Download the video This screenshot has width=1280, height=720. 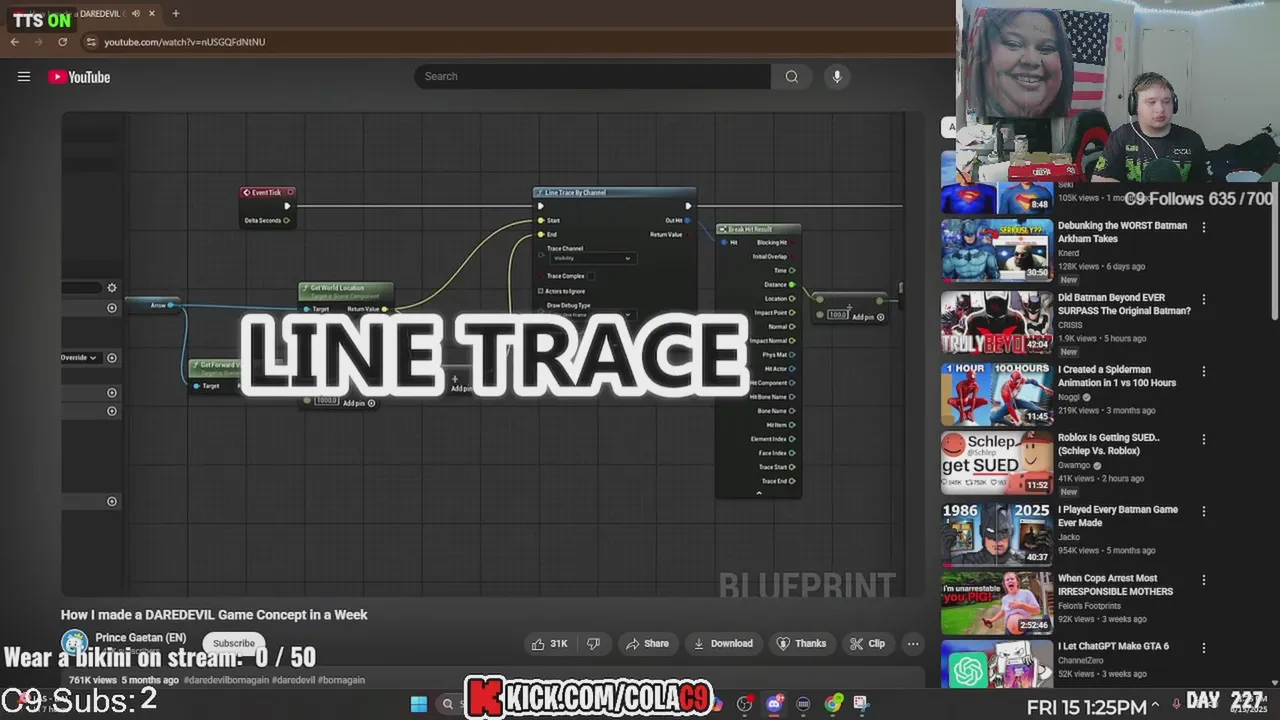point(723,644)
